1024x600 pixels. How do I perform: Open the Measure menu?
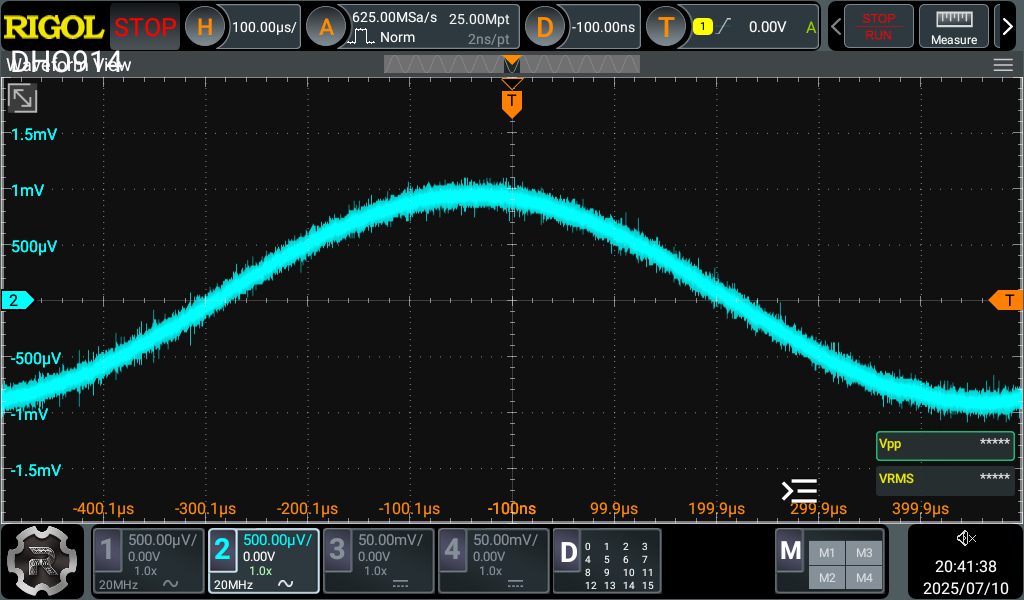[953, 27]
